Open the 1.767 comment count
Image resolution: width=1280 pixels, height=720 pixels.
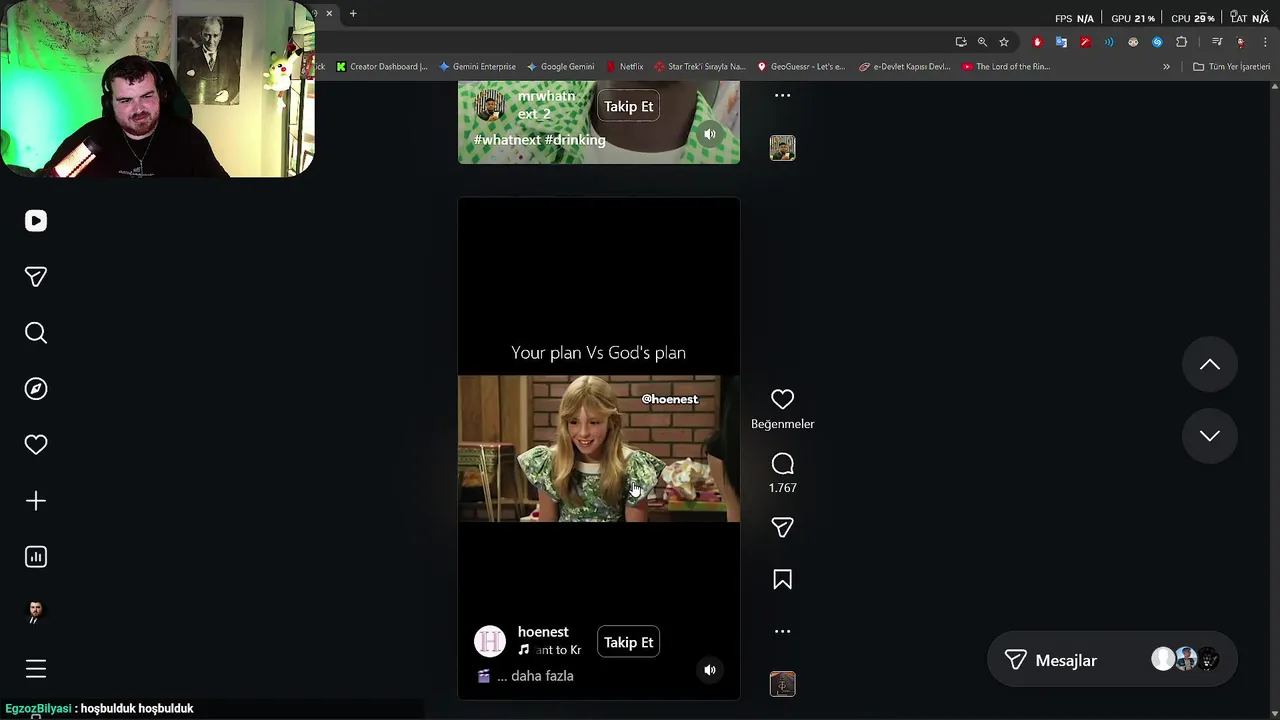click(x=782, y=488)
